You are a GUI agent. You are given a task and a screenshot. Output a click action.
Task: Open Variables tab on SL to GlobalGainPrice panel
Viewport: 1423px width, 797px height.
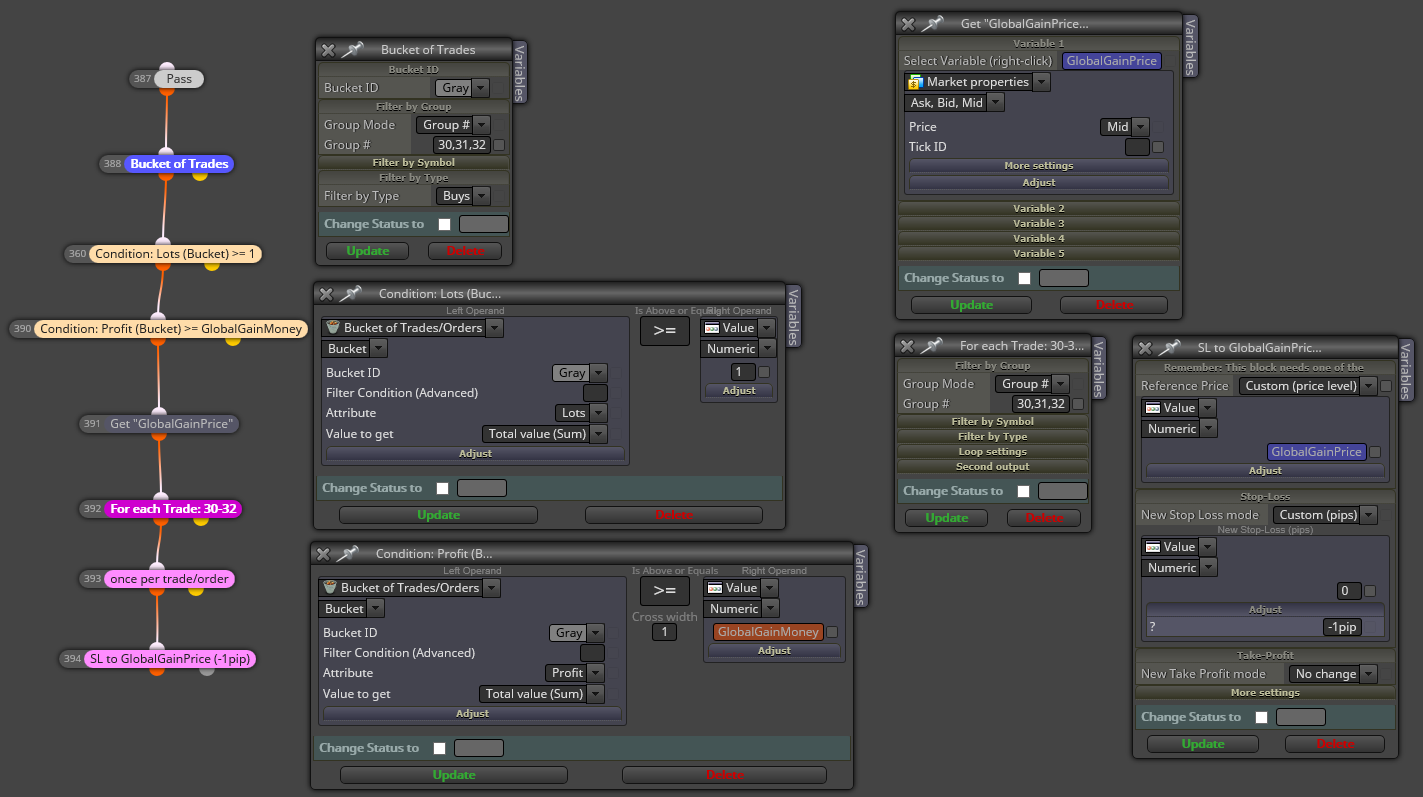point(1406,371)
